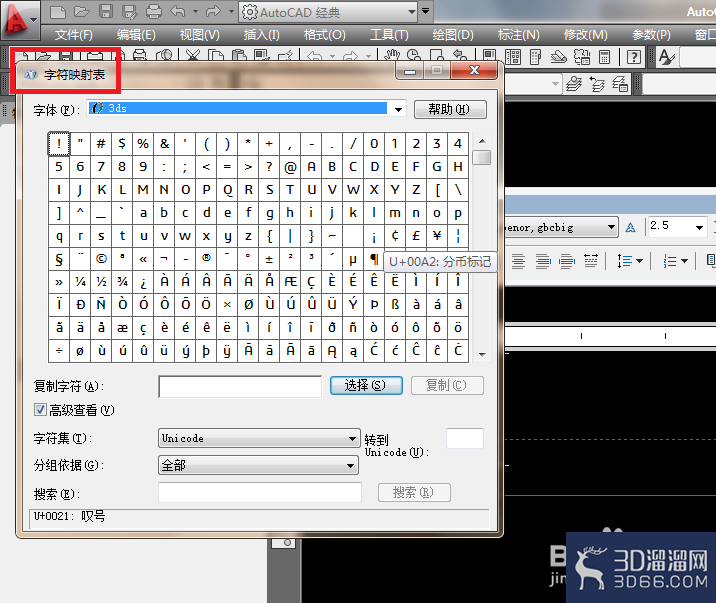Screen dimensions: 716x603
Task: Open the 插入(I) menu
Action: [261, 35]
